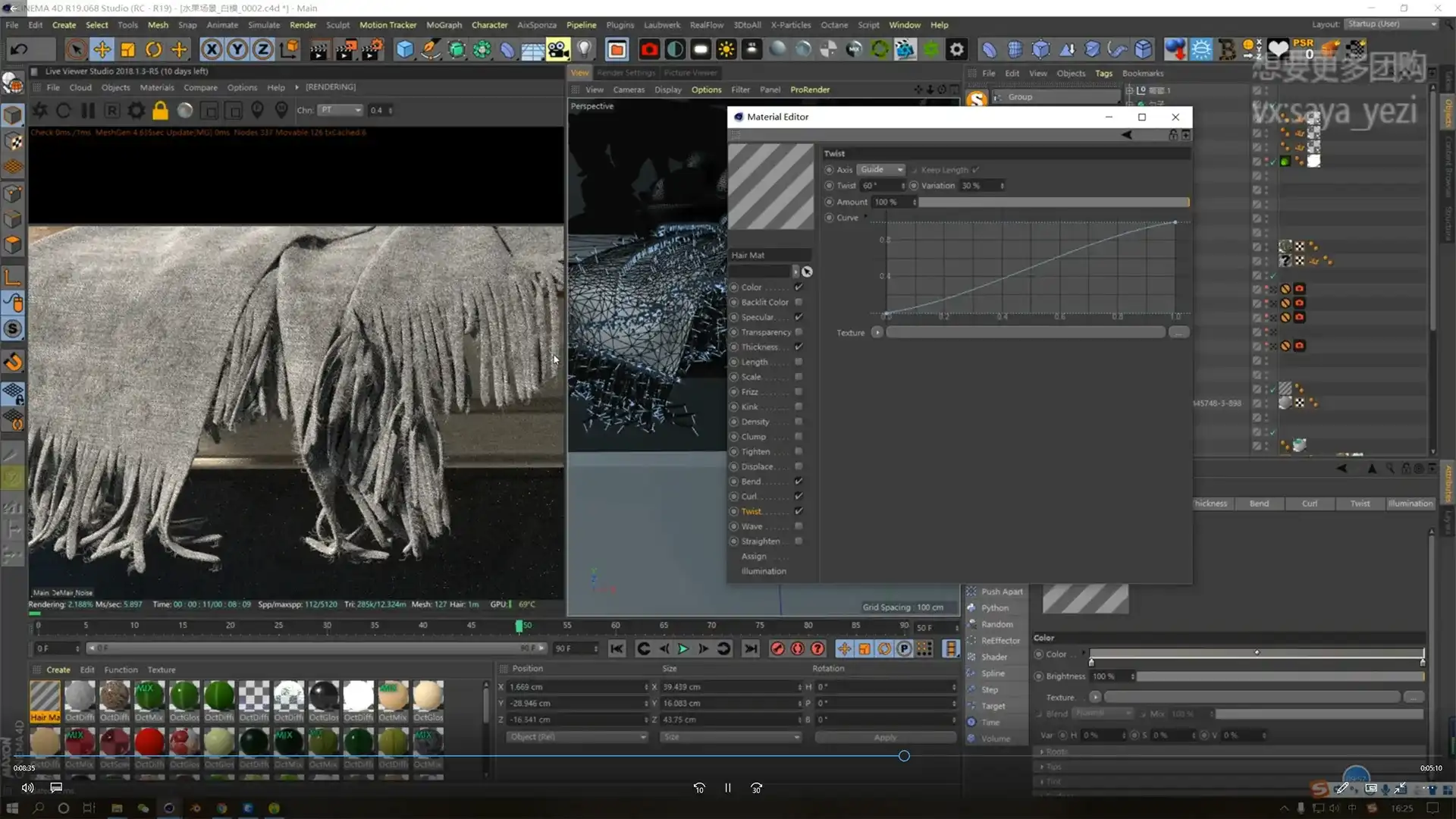Open the Axis Guide dropdown
Viewport: 1456px width, 819px height.
880,169
